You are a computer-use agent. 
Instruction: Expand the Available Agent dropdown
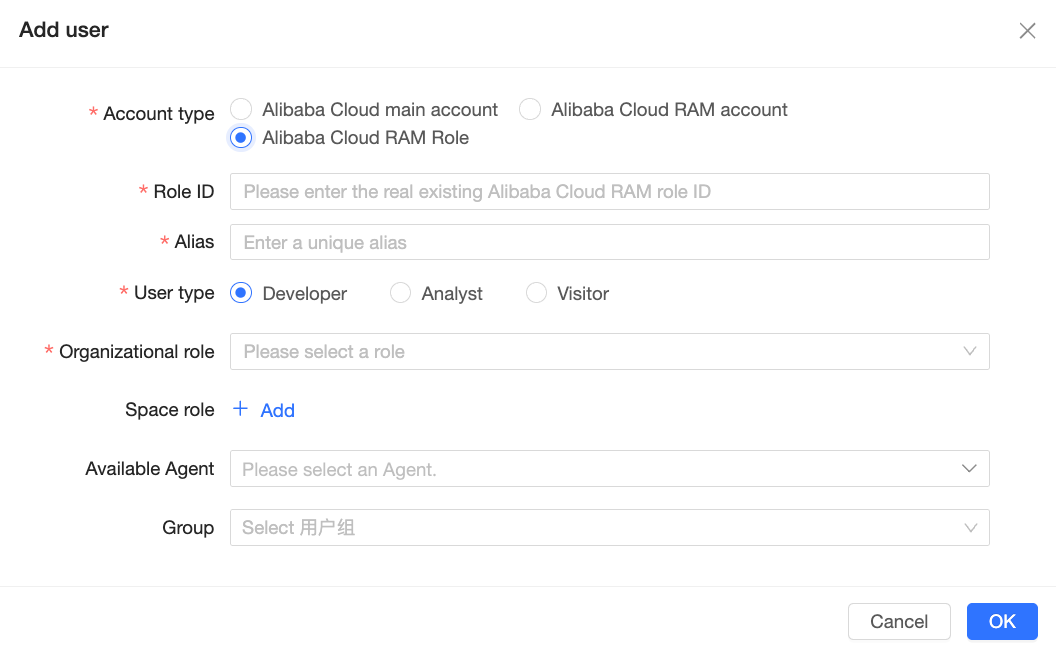point(609,469)
